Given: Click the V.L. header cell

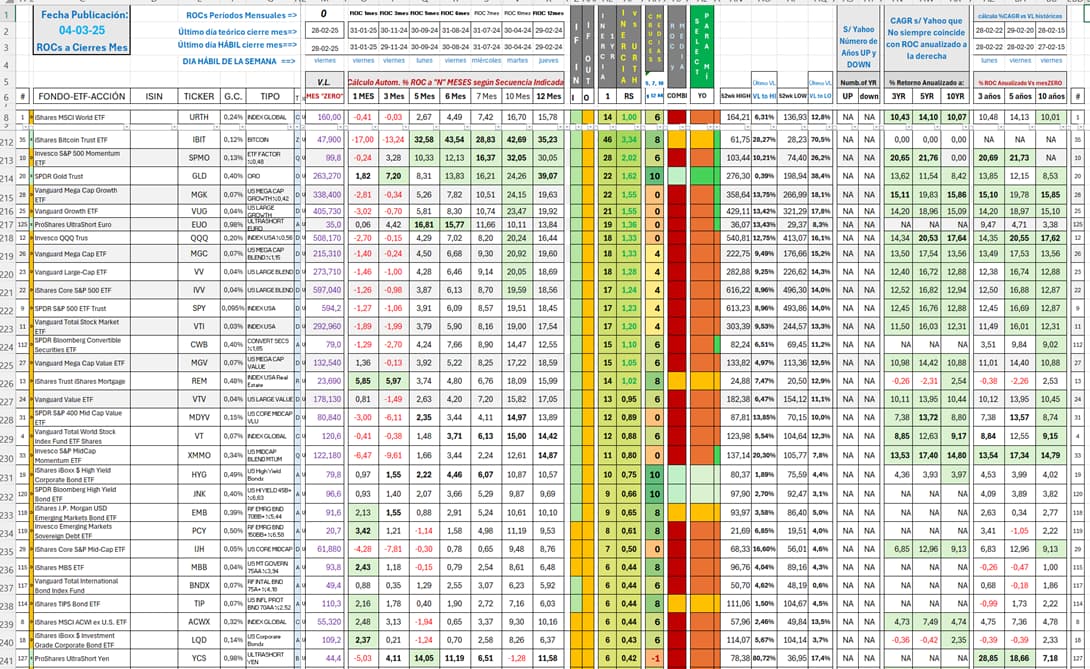Looking at the screenshot, I should pyautogui.click(x=324, y=82).
